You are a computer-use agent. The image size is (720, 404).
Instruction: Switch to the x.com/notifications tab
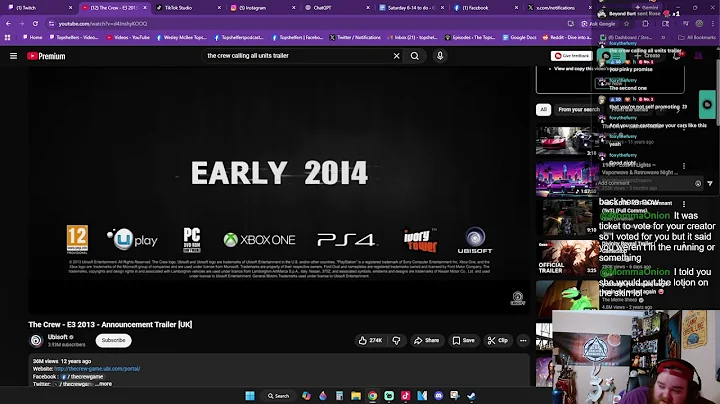(x=559, y=7)
